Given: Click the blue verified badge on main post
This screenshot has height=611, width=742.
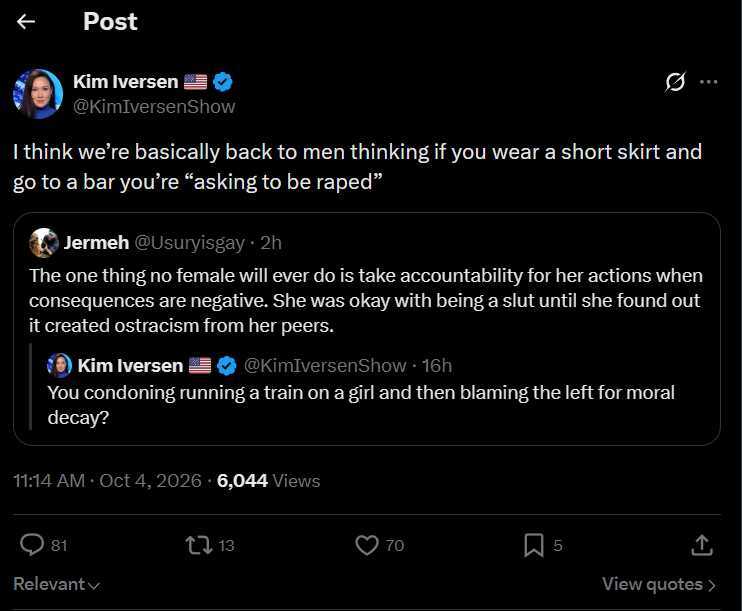Looking at the screenshot, I should [223, 82].
